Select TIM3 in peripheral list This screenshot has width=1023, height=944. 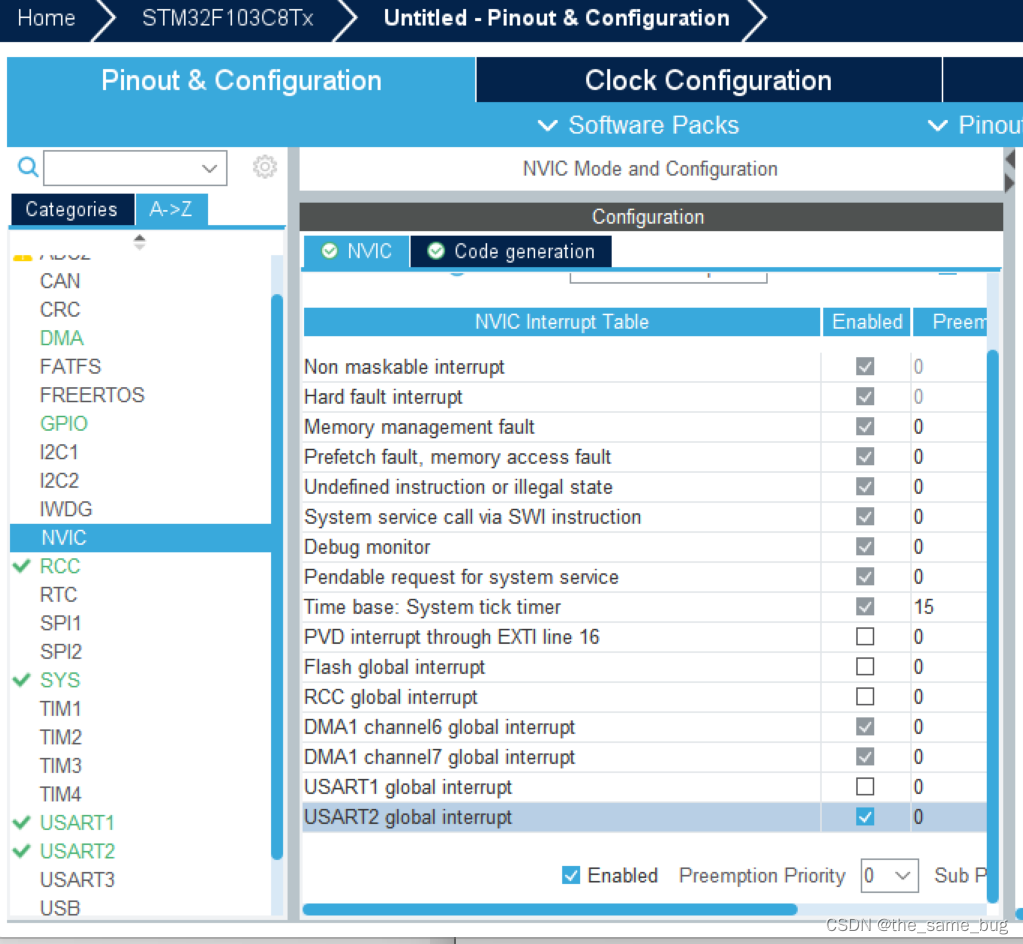pyautogui.click(x=61, y=765)
